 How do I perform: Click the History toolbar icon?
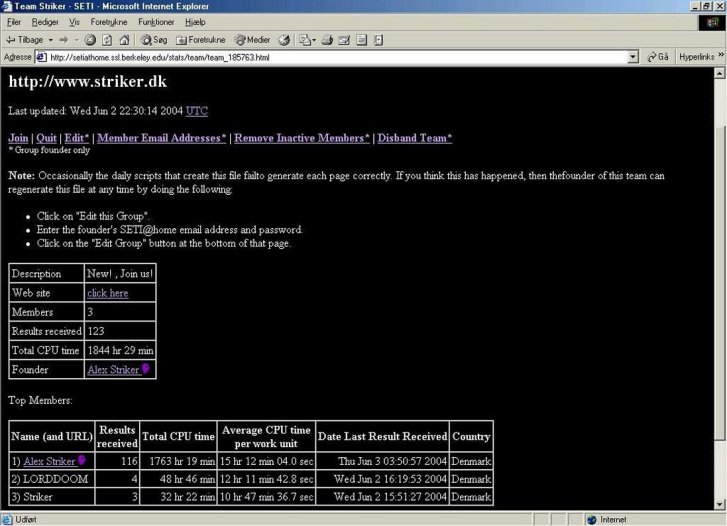tap(284, 40)
